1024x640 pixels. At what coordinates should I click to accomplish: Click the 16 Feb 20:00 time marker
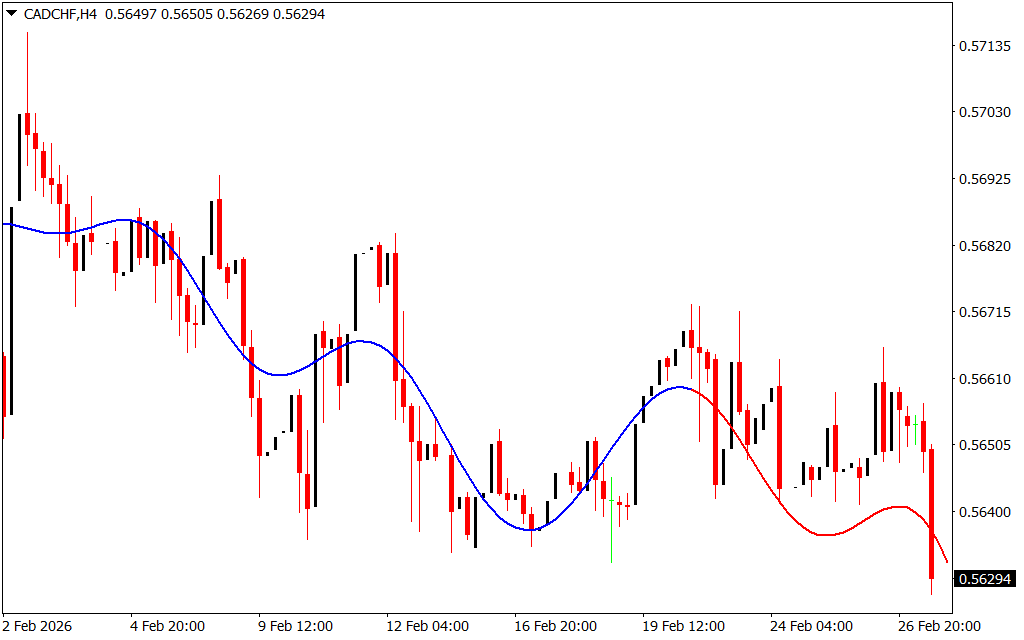point(555,626)
